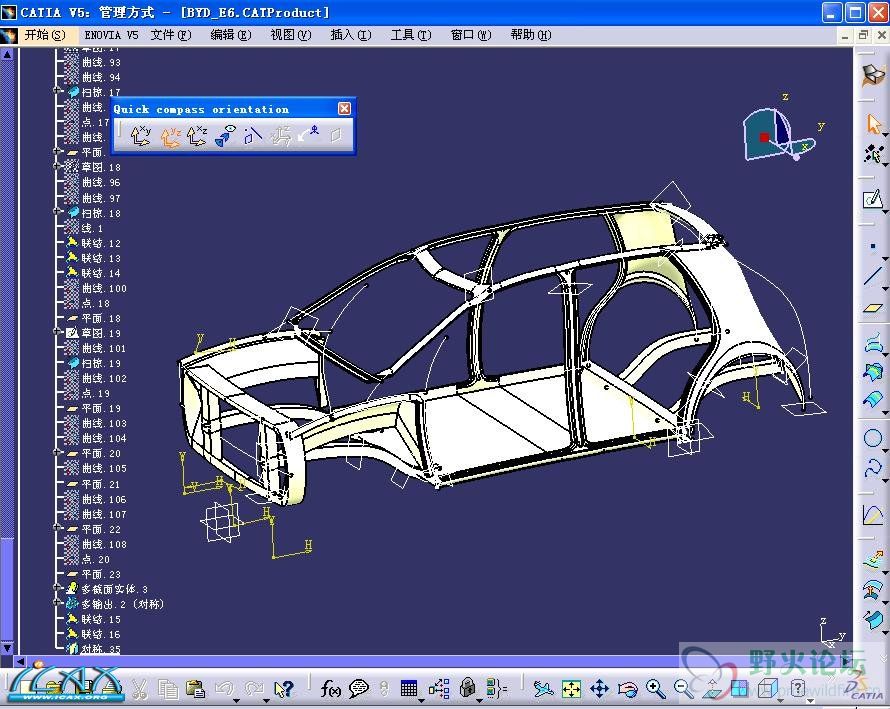Screen dimensions: 890x709
Task: Click the horizontal scroll left arrow
Action: [20, 661]
